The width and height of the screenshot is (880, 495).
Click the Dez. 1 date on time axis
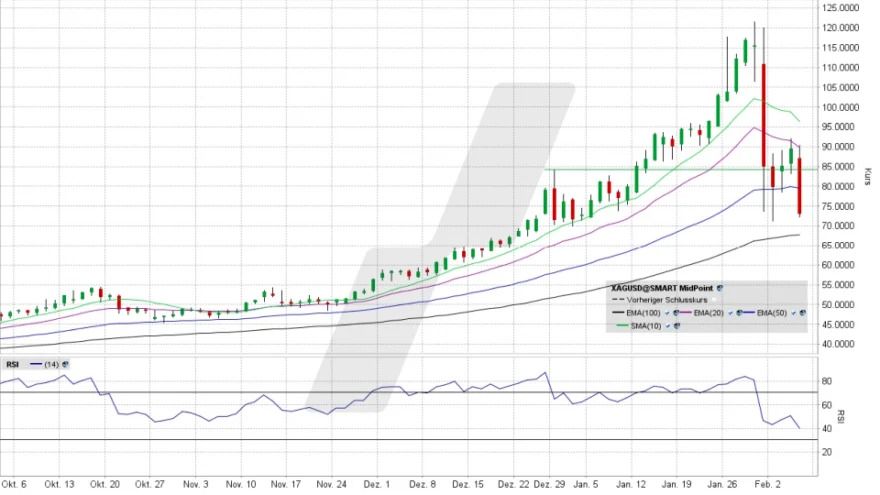pos(372,482)
